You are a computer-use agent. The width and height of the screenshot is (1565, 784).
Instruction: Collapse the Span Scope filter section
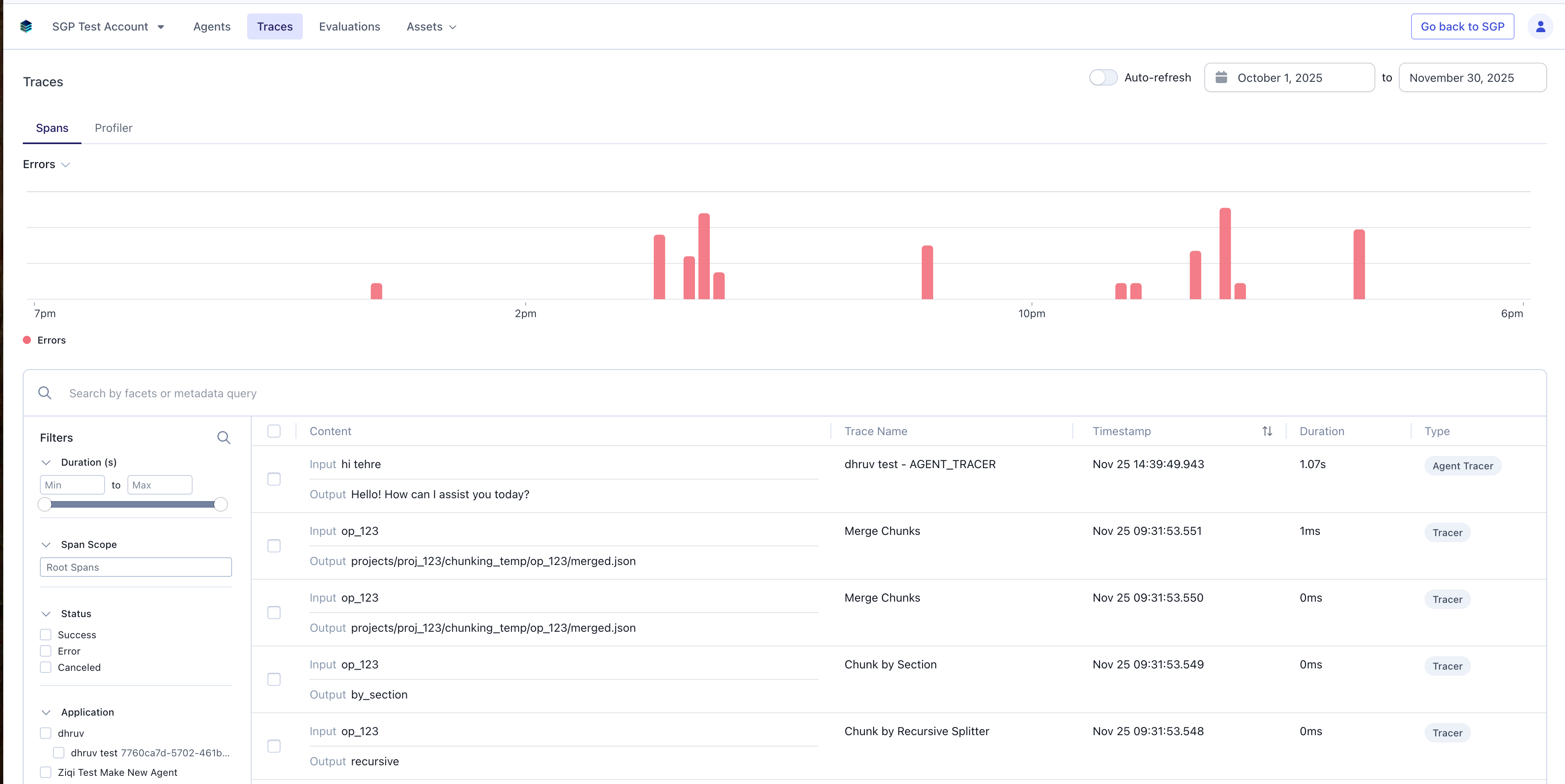pyautogui.click(x=46, y=545)
